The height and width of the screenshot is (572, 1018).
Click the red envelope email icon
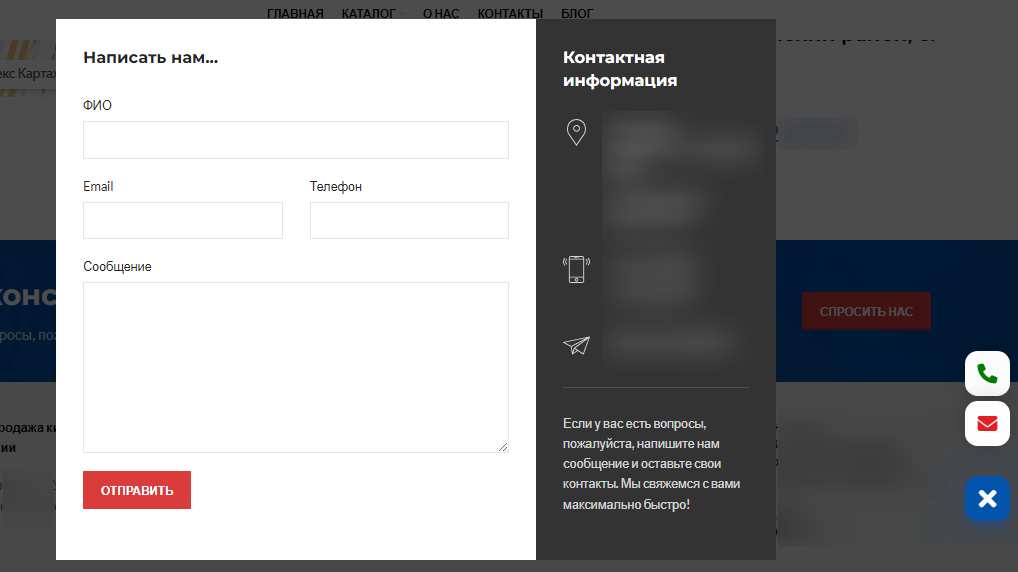point(987,423)
